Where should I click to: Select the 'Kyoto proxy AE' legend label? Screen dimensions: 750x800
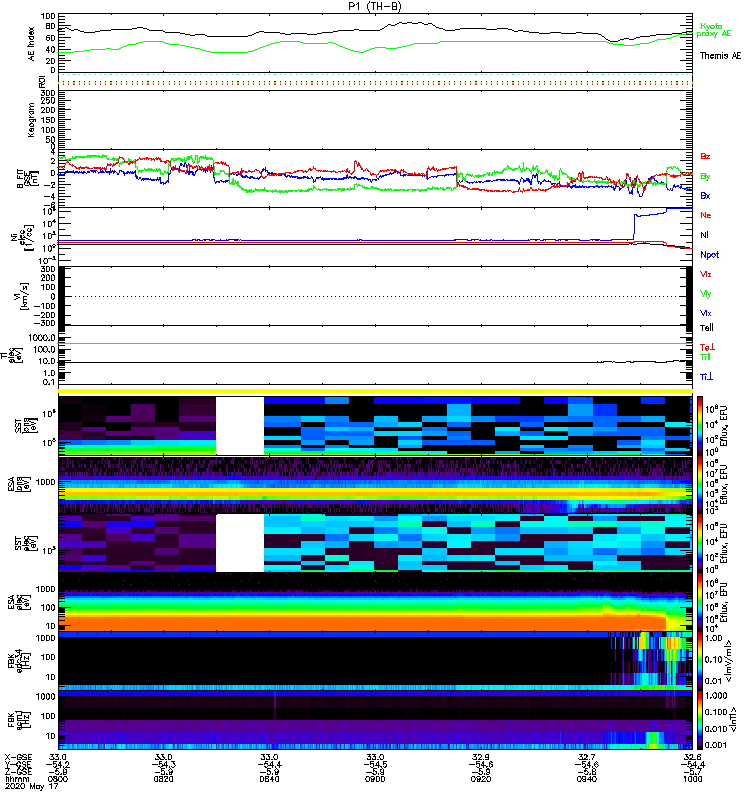714,30
